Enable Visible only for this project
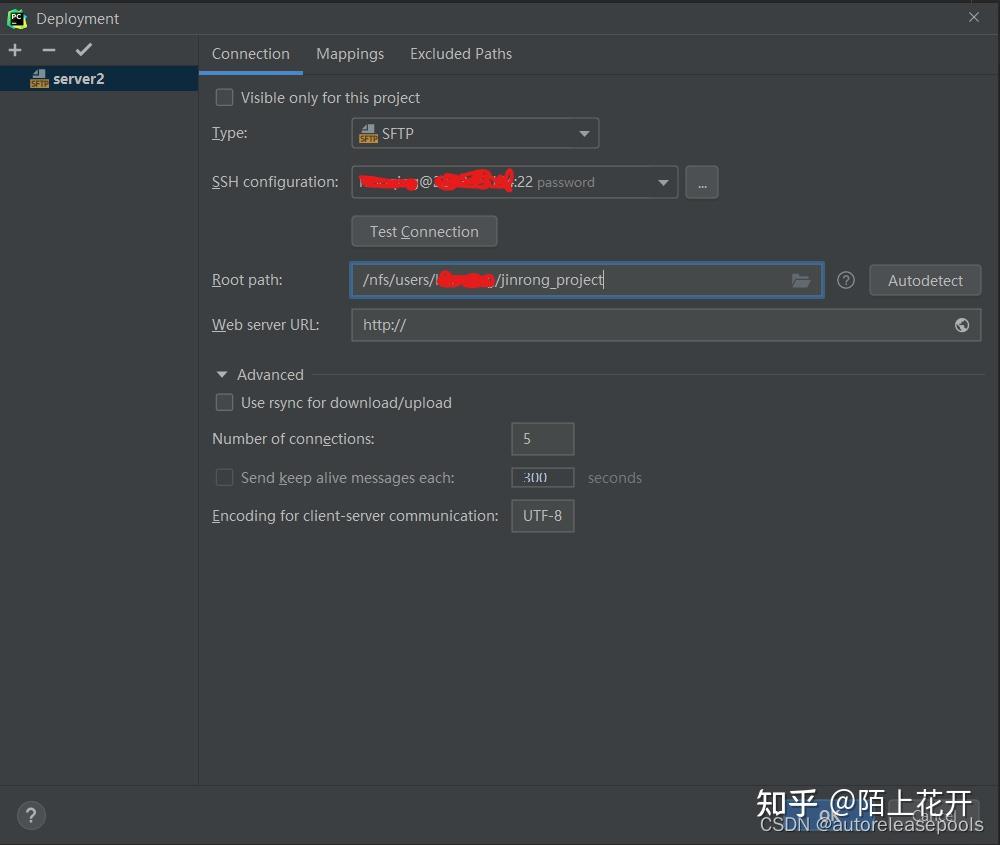 (224, 97)
